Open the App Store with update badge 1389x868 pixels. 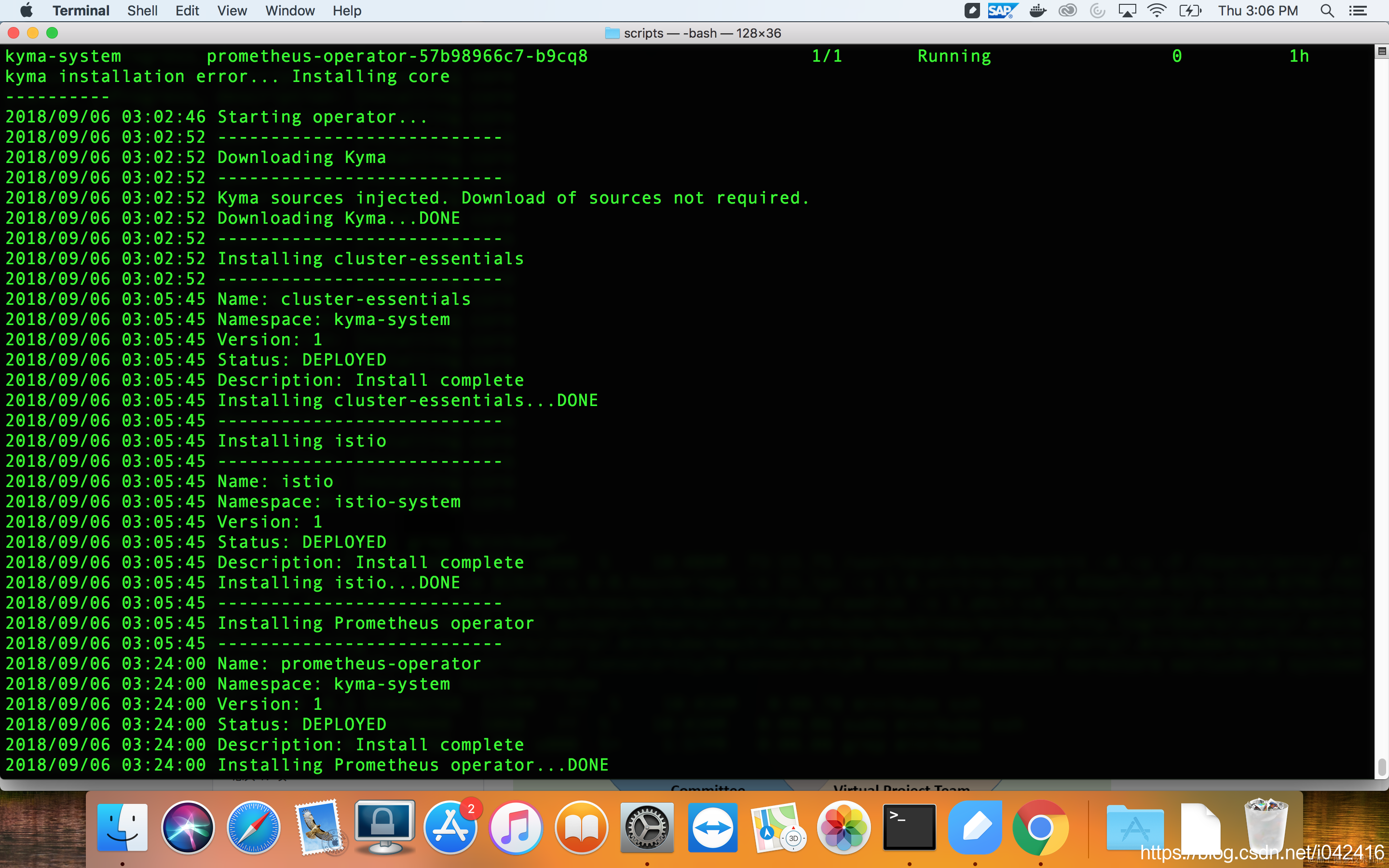(x=450, y=827)
